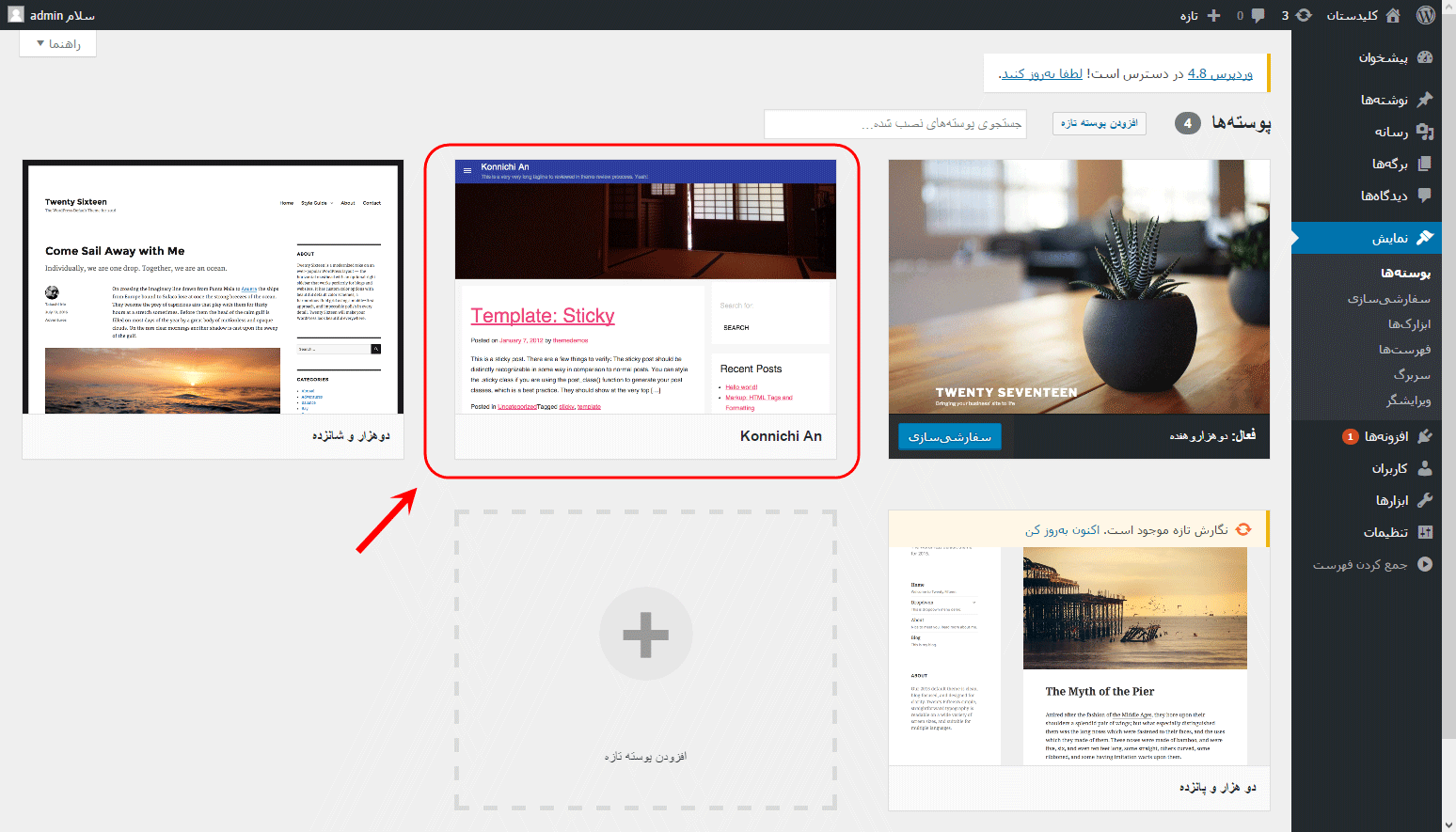The image size is (1456, 832).
Task: Click the updates refresh icon showing 3
Action: click(1304, 15)
